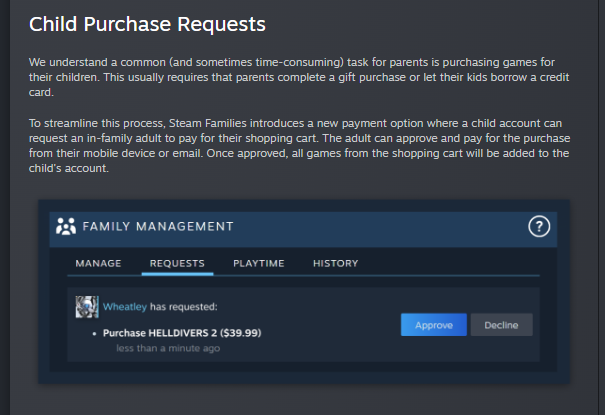
Task: Click the 'less than a minute ago' timestamp
Action: [168, 348]
